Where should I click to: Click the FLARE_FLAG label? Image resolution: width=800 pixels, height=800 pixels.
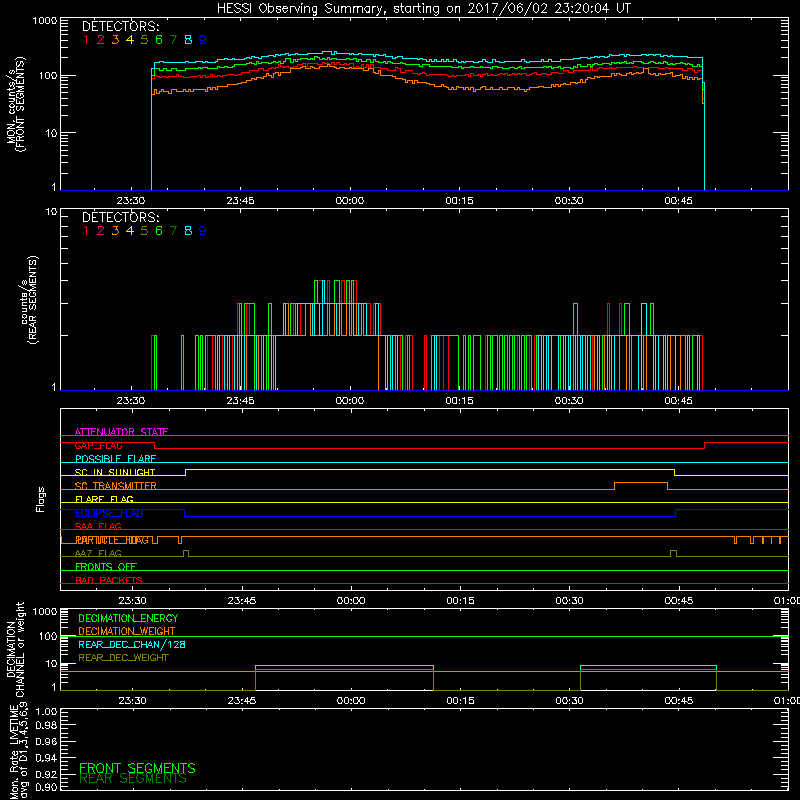coord(104,499)
